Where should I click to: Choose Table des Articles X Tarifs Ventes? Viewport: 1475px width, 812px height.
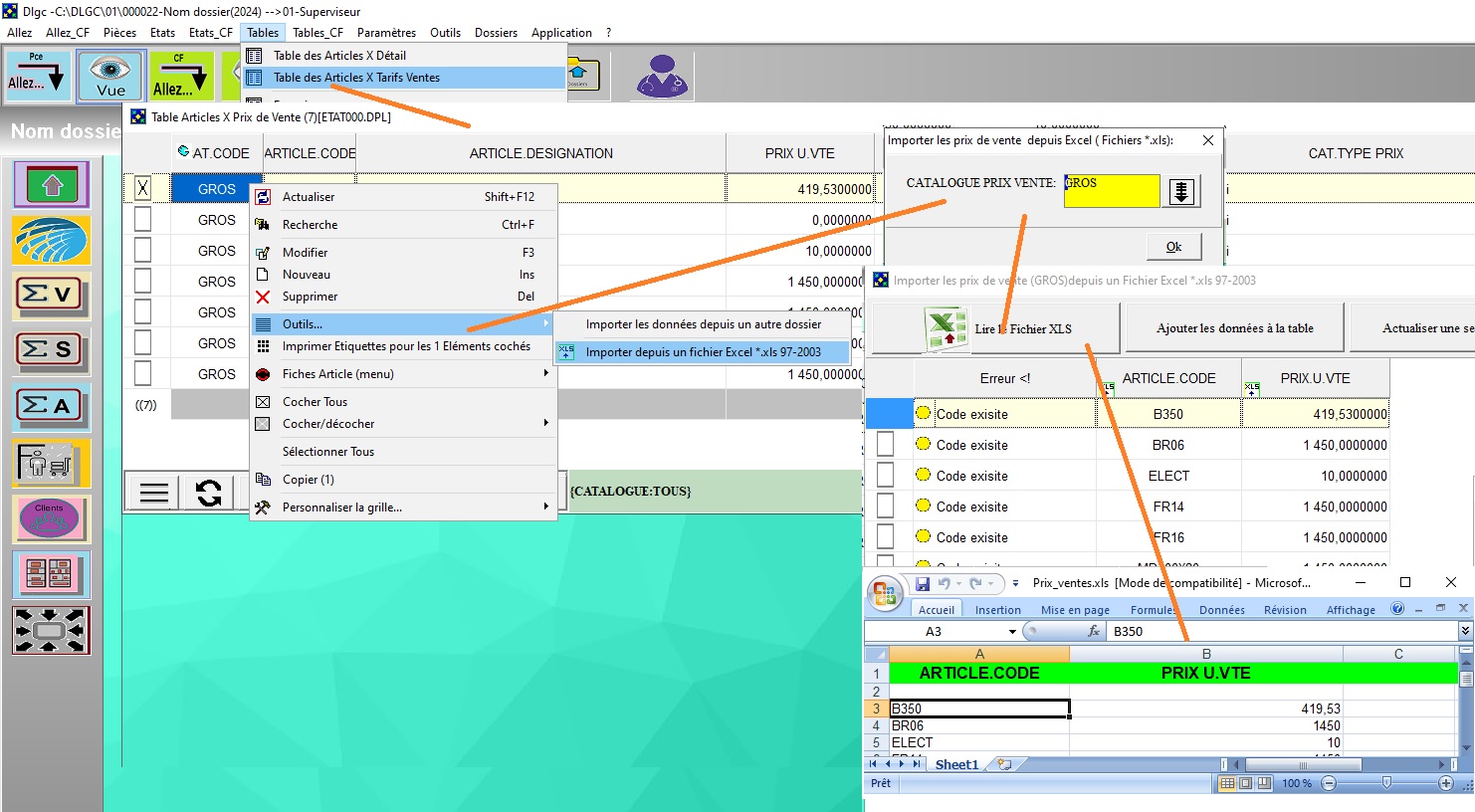404,77
